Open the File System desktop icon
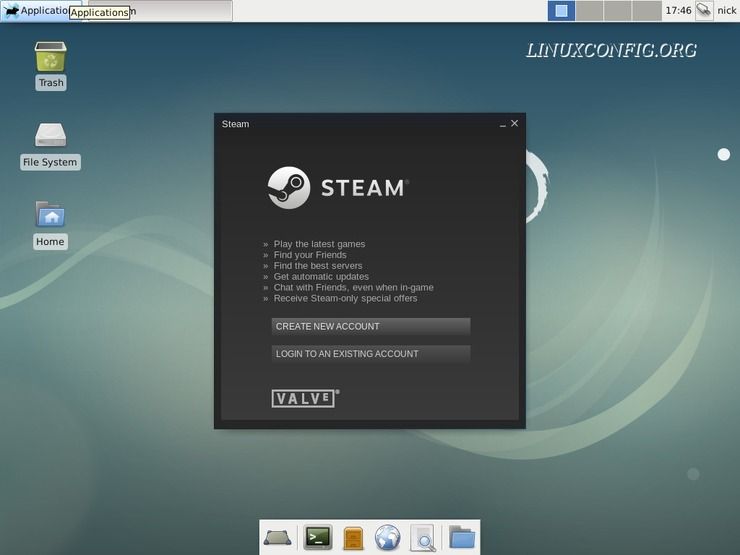 coord(50,136)
